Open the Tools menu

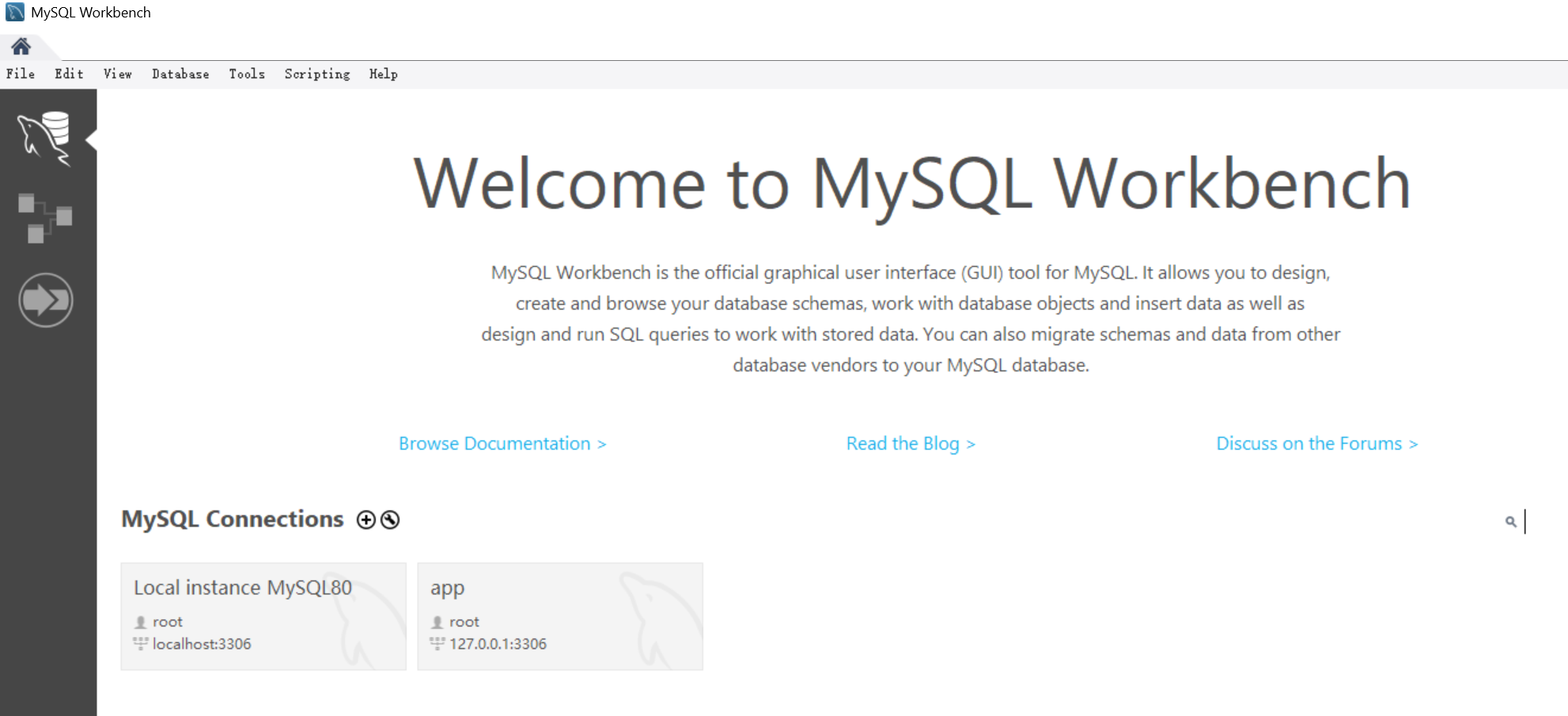247,74
